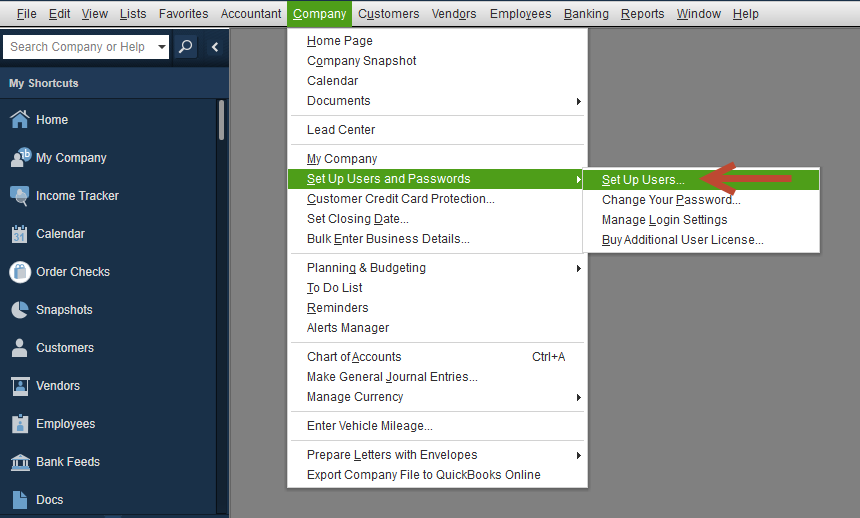The height and width of the screenshot is (518, 860).
Task: Open the Vendors shortcut icon
Action: [x=20, y=386]
